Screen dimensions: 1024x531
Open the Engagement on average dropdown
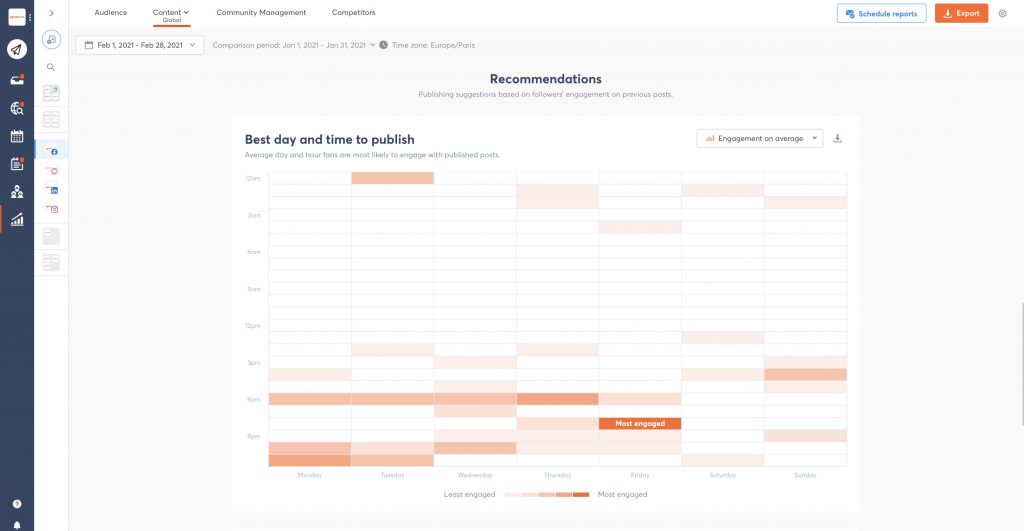pyautogui.click(x=760, y=138)
